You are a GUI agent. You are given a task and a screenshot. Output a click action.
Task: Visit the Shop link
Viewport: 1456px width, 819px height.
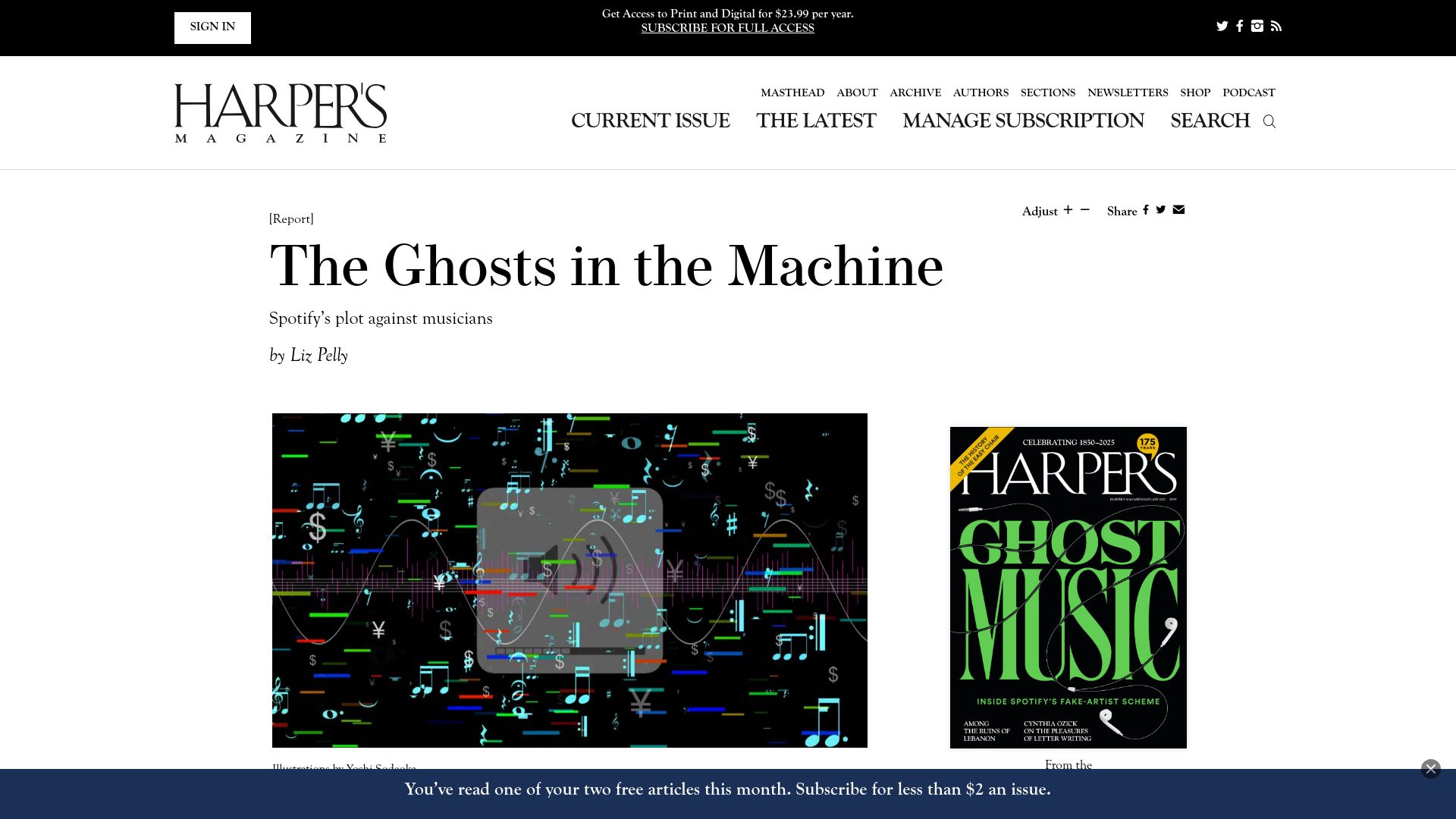(1195, 93)
